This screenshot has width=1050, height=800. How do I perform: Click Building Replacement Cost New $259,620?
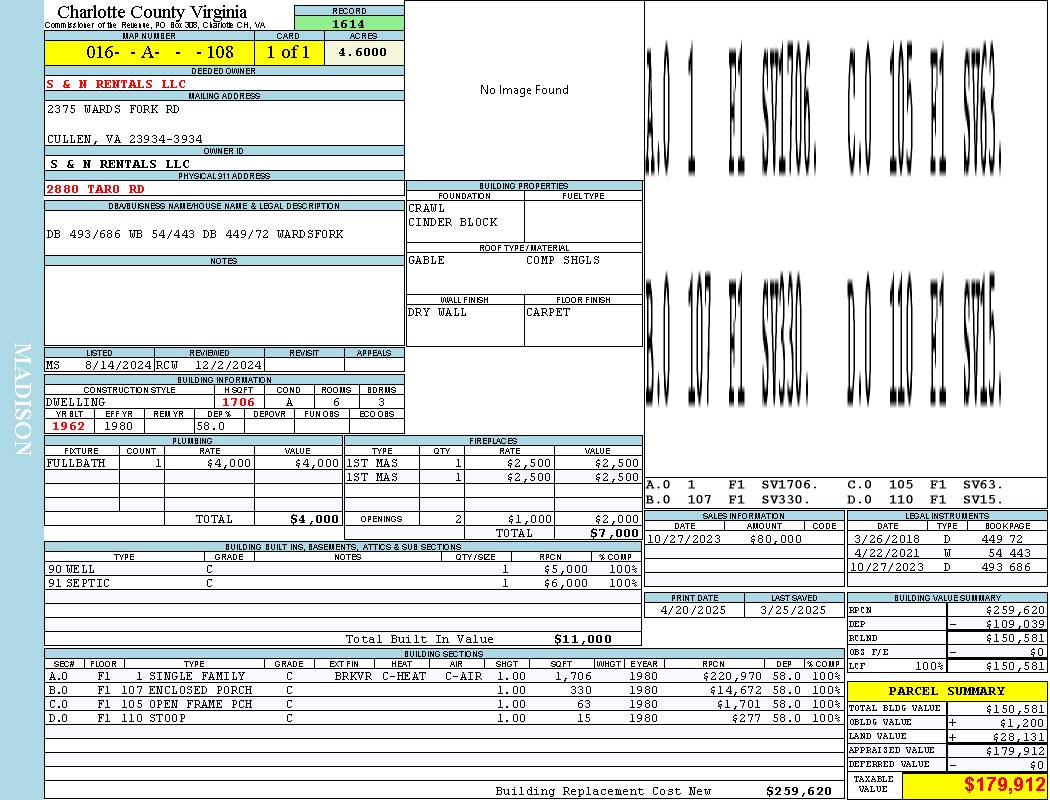[799, 791]
